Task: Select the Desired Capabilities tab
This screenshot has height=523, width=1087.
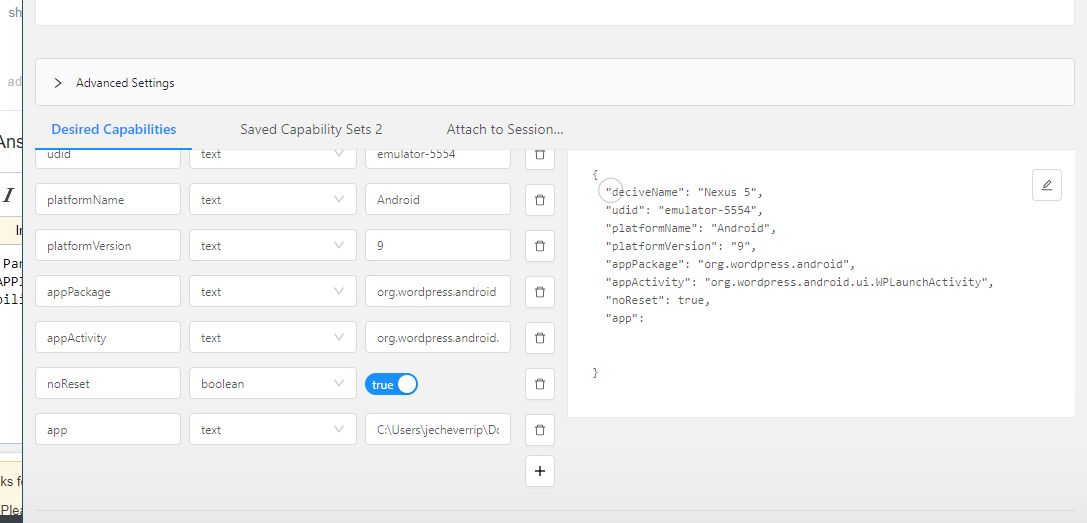Action: click(114, 129)
